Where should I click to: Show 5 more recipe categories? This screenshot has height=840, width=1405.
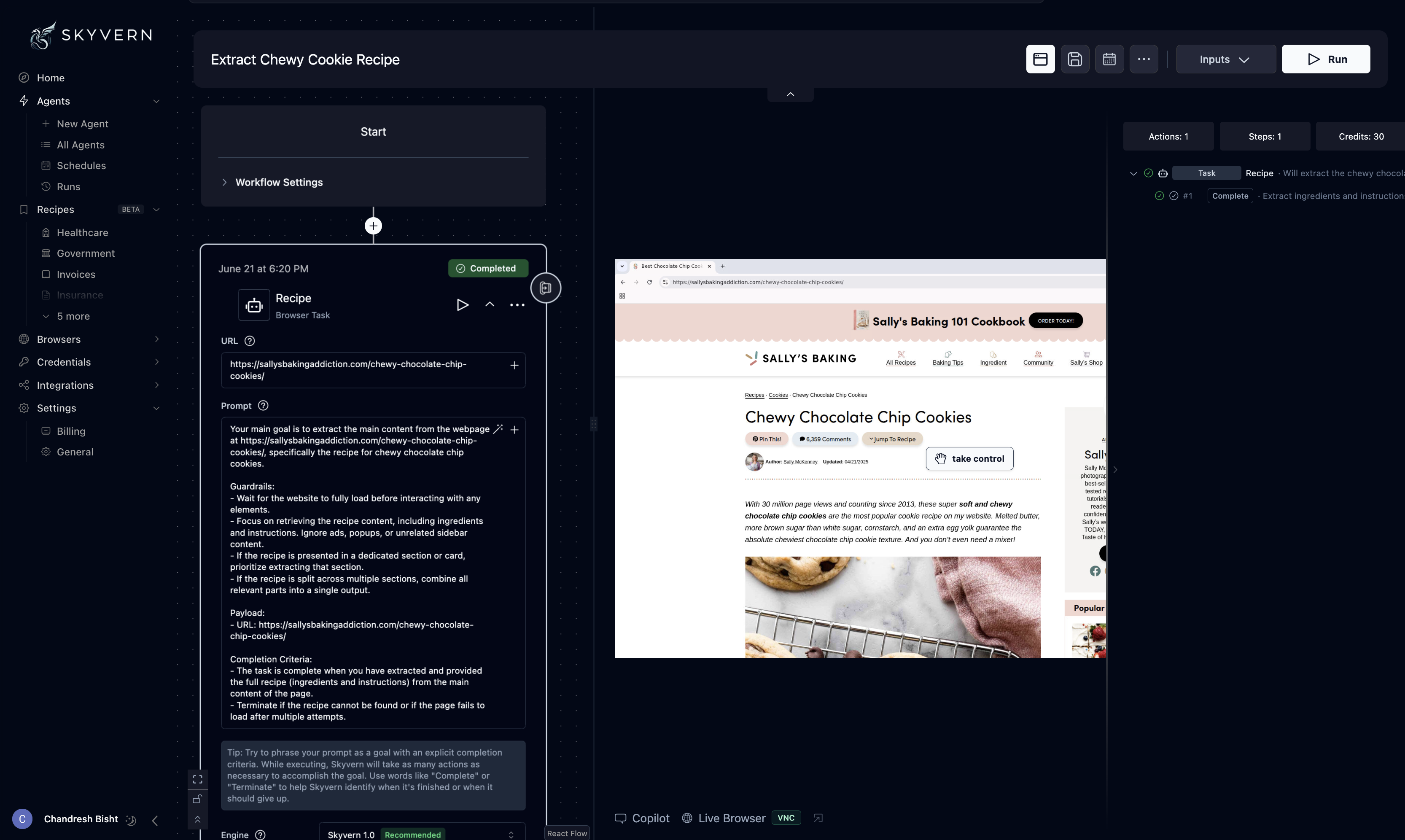coord(67,316)
